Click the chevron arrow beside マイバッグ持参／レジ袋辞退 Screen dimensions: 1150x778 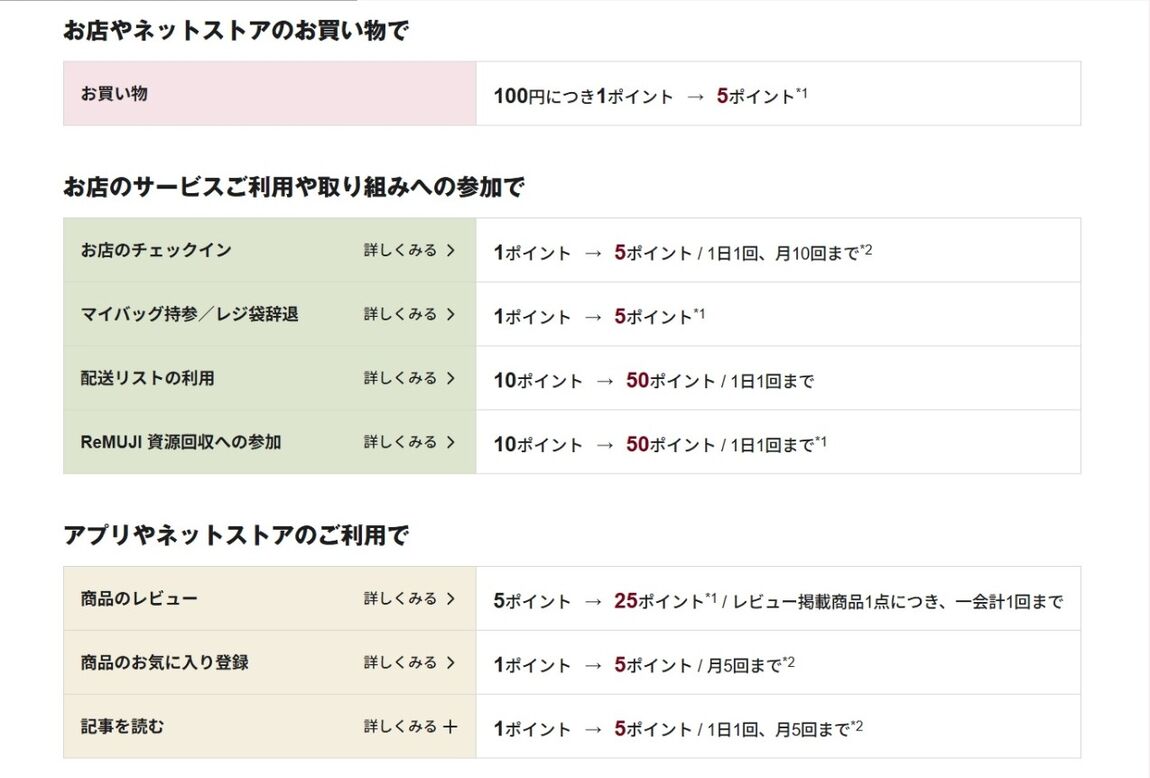(x=451, y=314)
